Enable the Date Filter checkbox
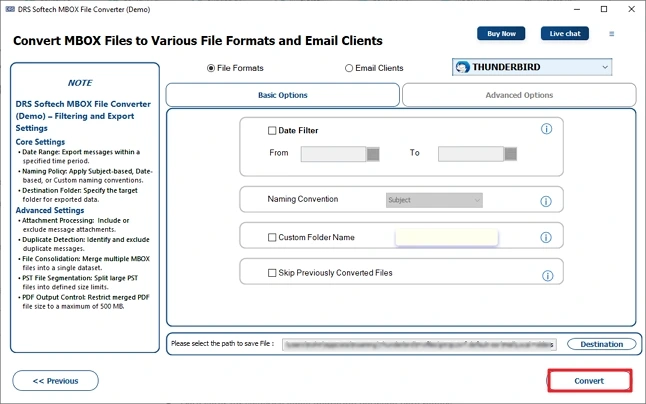Viewport: 646px width, 404px height. tap(272, 131)
